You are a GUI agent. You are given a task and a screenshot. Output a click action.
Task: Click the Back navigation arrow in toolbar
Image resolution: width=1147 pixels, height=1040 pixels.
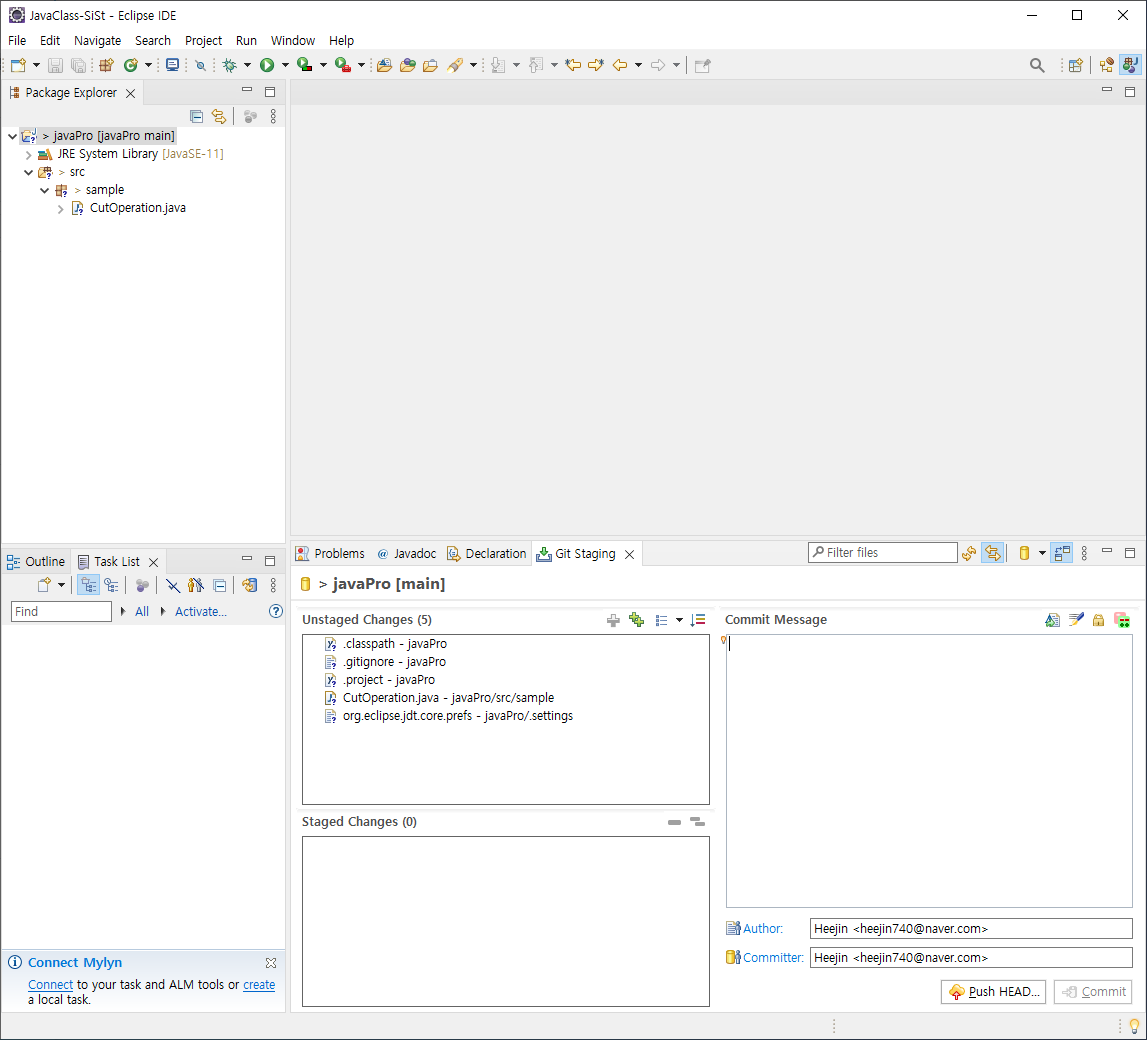pos(620,65)
